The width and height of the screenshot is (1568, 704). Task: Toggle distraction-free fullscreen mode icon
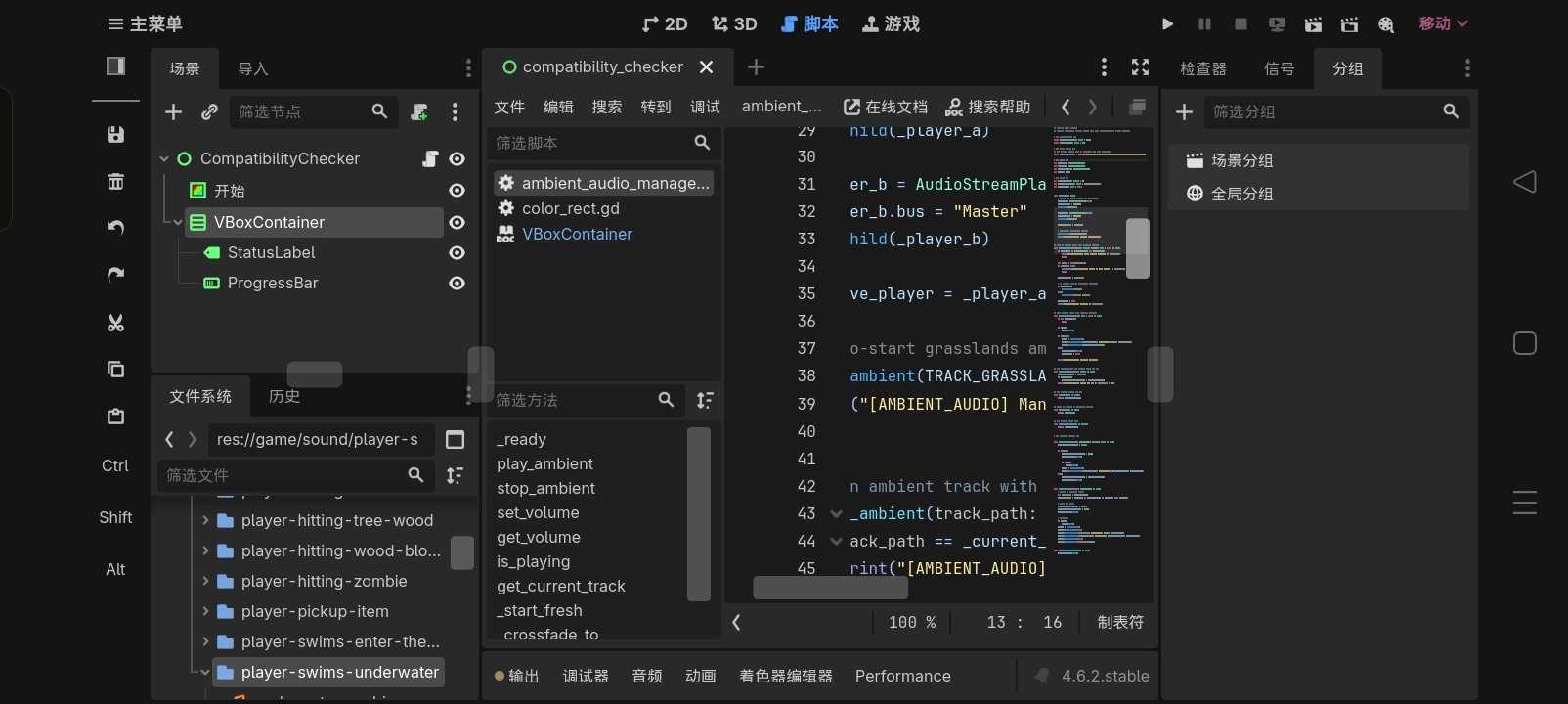pos(1140,66)
